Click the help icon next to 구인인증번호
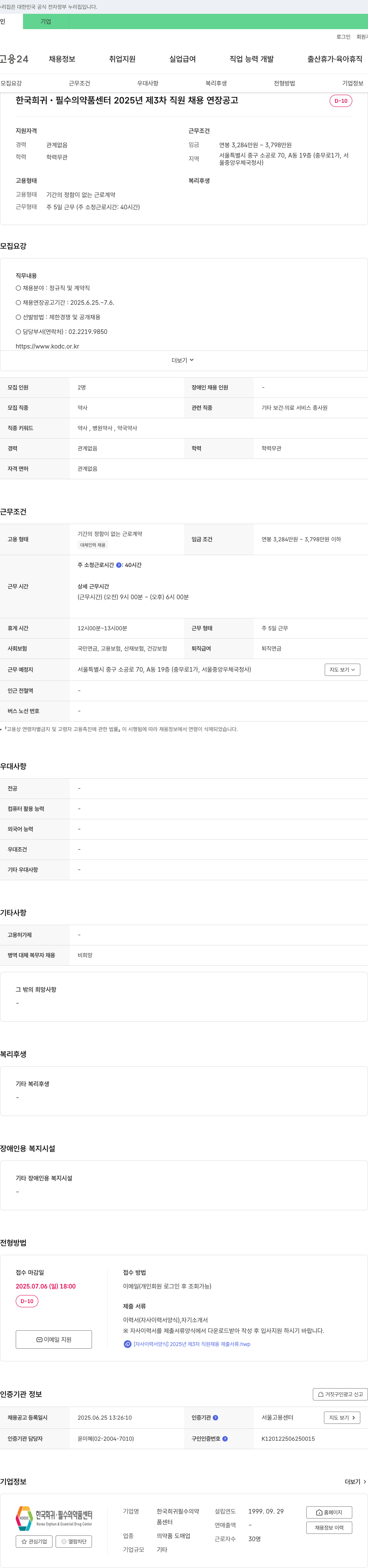This screenshot has width=368, height=1568. point(225,1439)
